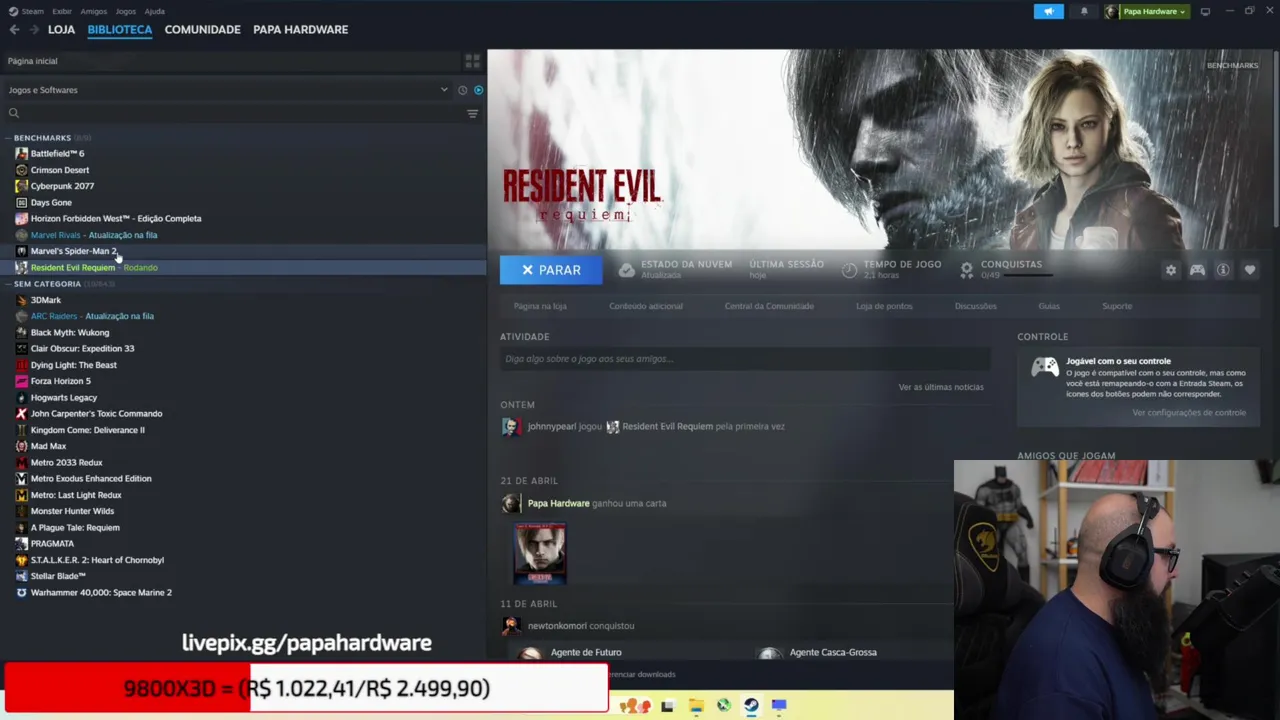This screenshot has width=1280, height=720.
Task: Go to LOJA tab
Action: [61, 30]
